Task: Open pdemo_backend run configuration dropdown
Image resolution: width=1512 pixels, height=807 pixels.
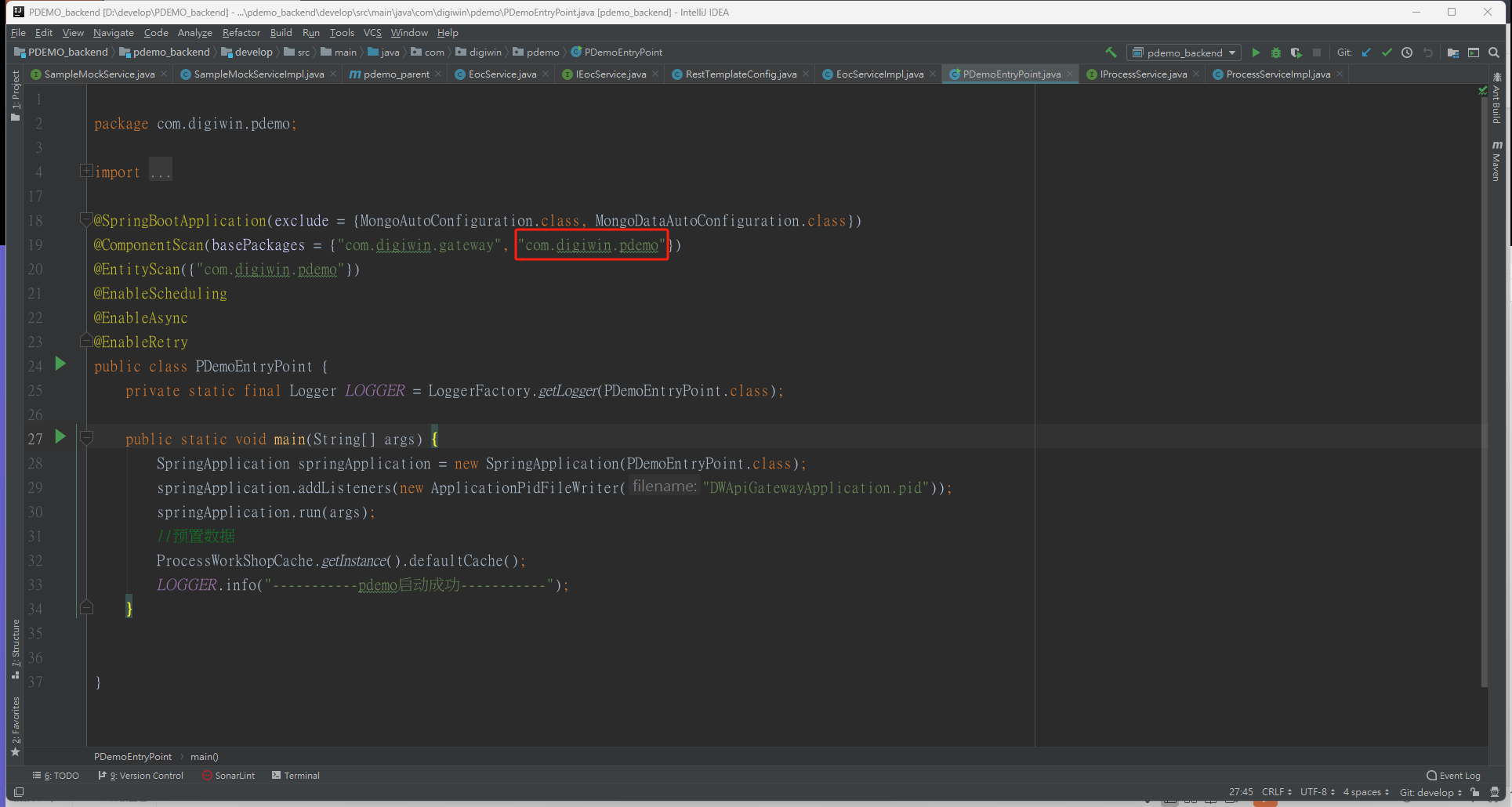Action: (1184, 52)
